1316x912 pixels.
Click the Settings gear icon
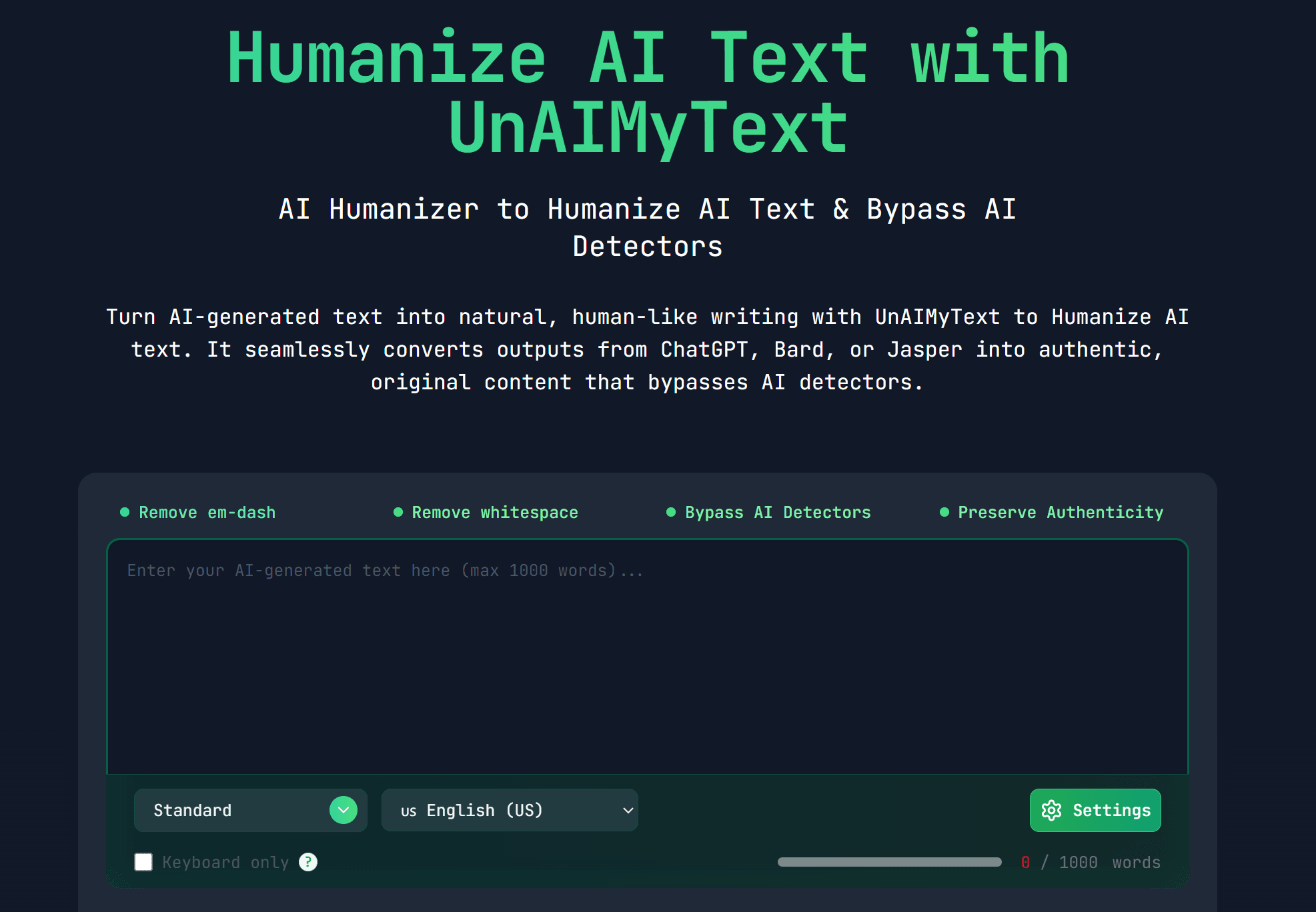pos(1051,810)
